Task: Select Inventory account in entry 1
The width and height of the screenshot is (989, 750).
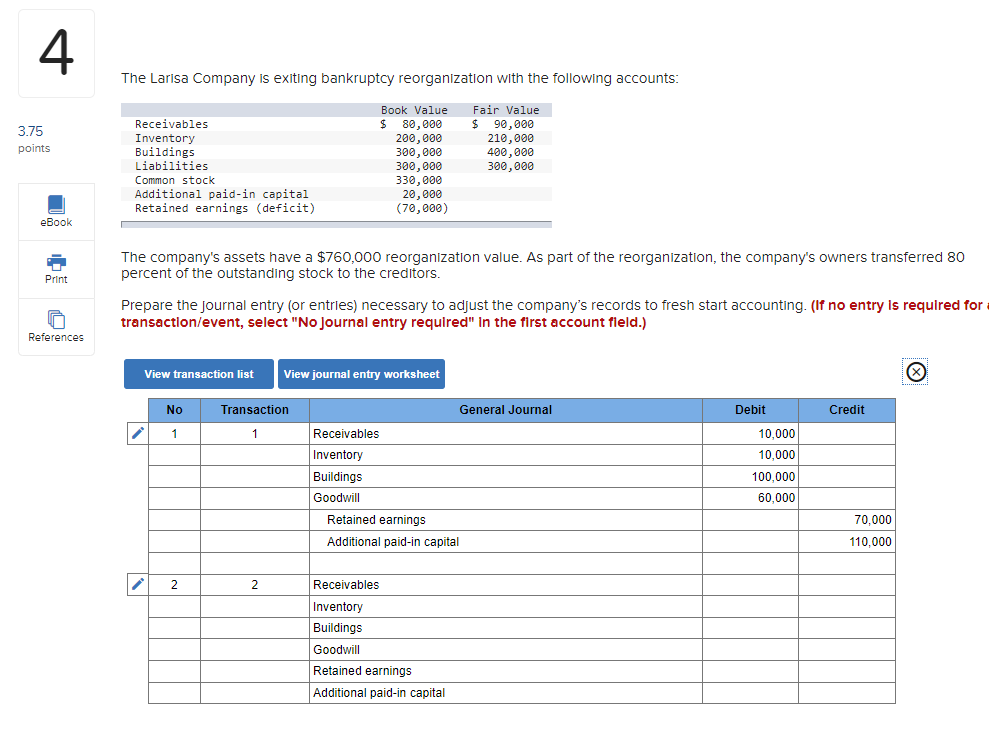Action: click(x=505, y=455)
